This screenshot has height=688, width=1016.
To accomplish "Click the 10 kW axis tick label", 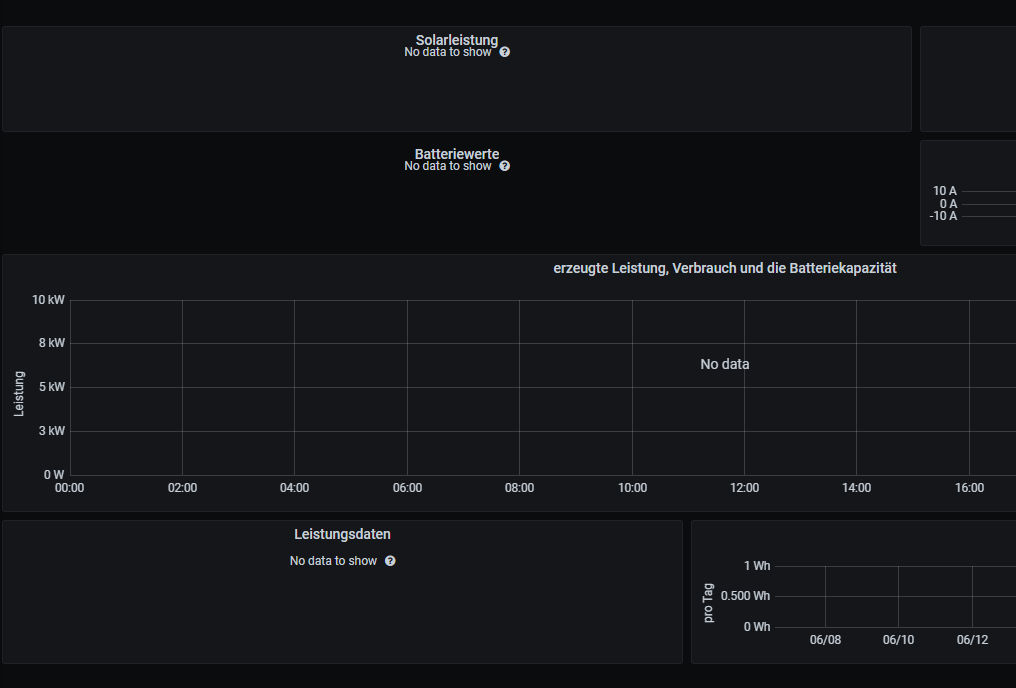I will 48,300.
